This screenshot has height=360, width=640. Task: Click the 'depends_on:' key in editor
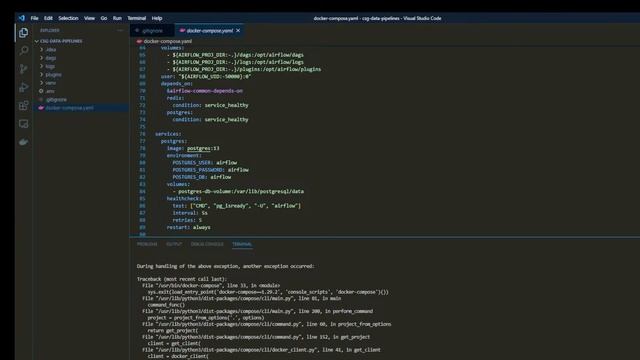[x=177, y=84]
